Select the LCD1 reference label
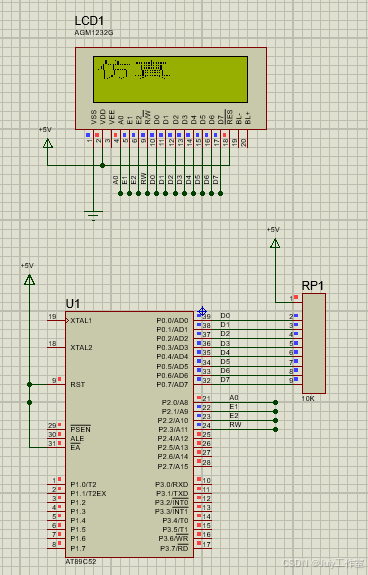 89,21
